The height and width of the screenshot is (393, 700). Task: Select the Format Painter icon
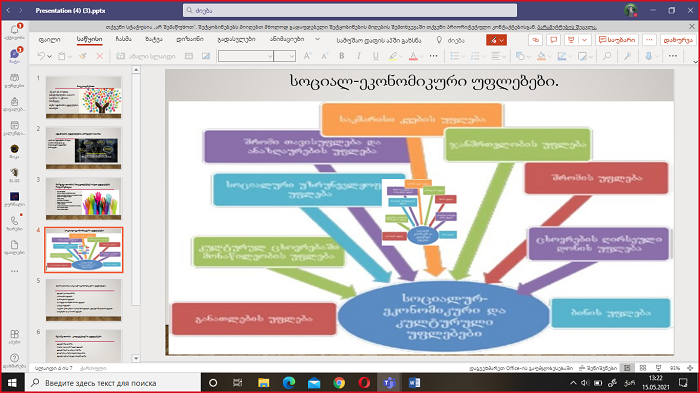coord(83,56)
